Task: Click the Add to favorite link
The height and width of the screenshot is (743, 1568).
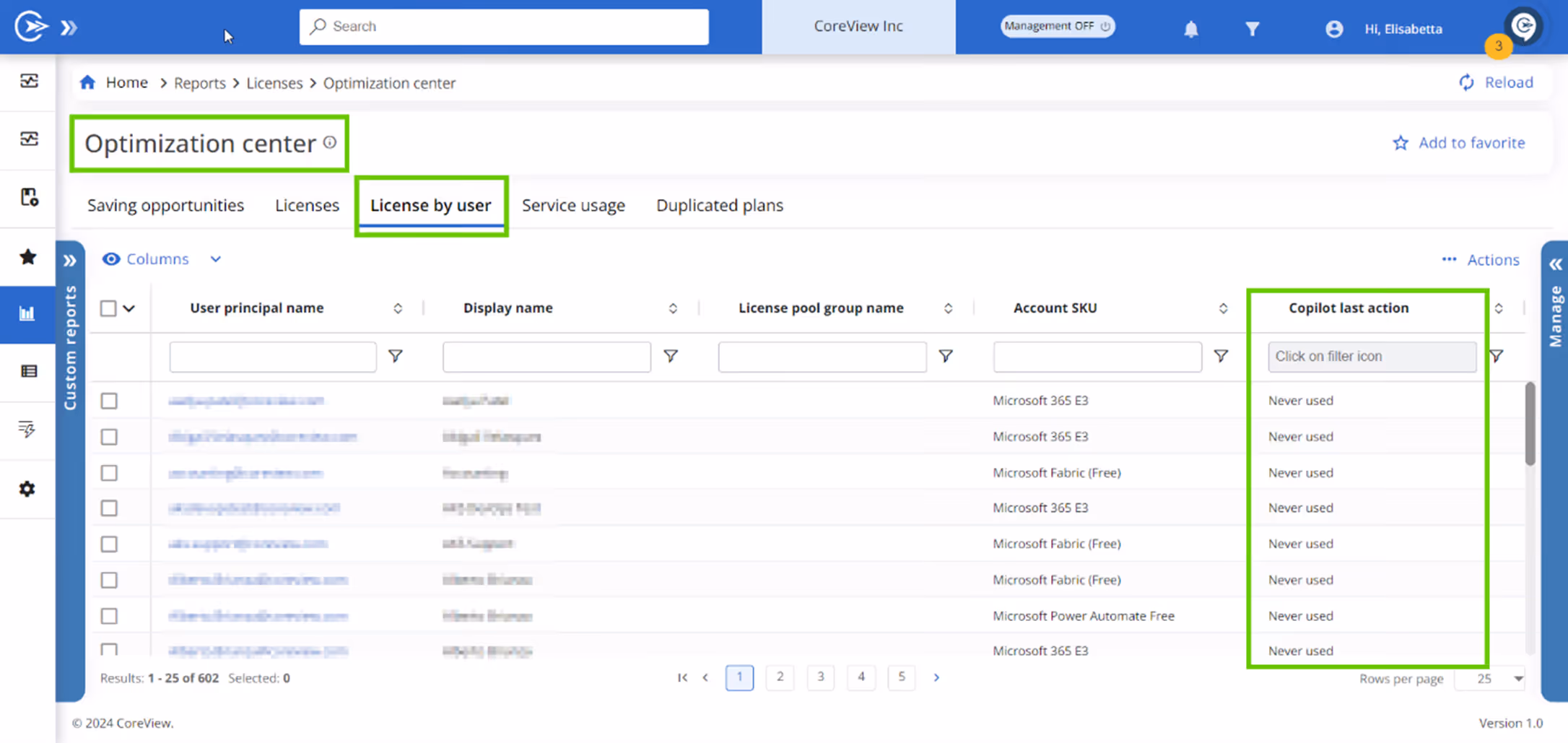Action: click(x=1471, y=142)
